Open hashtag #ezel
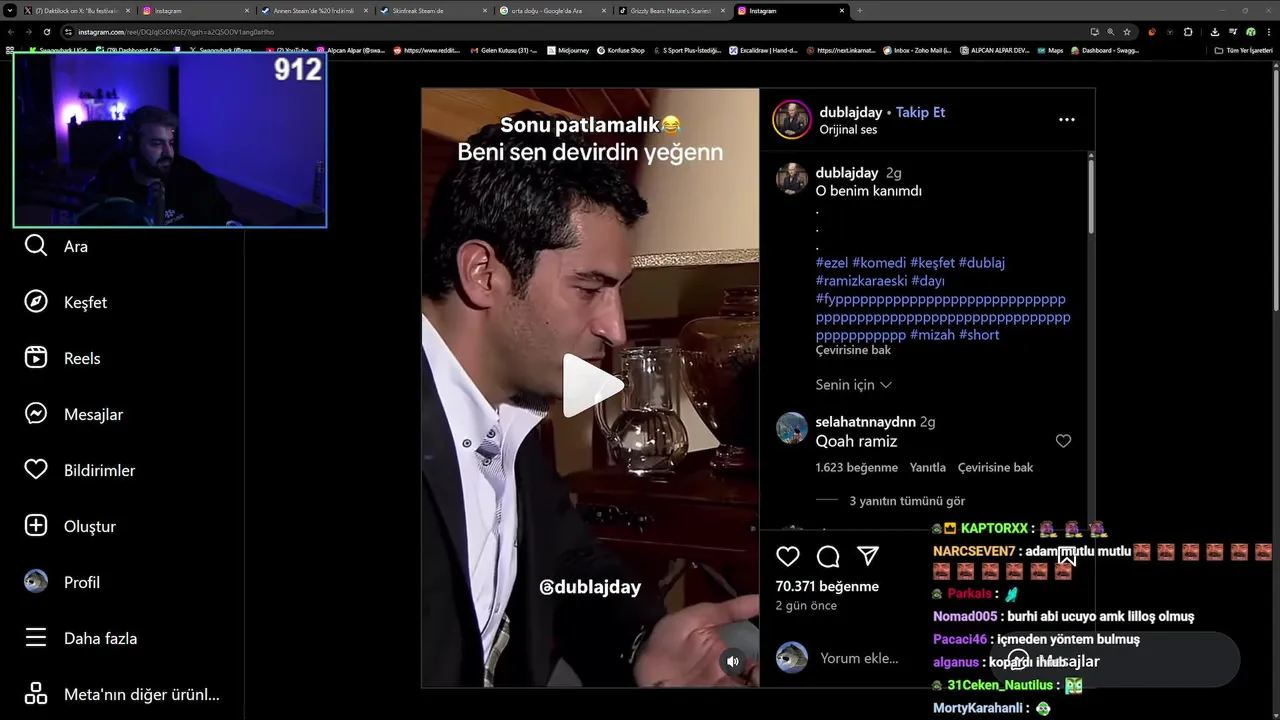Screen dimensions: 1280x720 [832, 263]
